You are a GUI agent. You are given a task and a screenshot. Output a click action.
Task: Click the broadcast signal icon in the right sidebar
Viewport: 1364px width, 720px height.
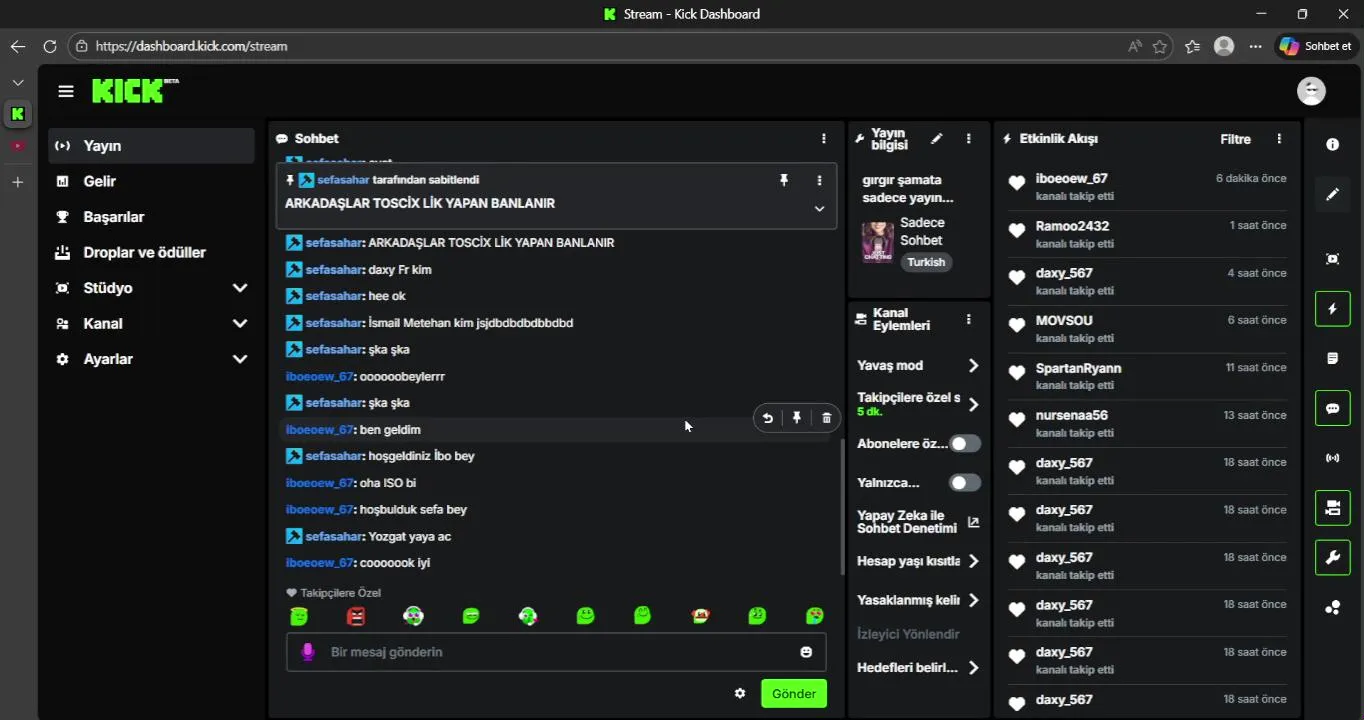pyautogui.click(x=1332, y=458)
